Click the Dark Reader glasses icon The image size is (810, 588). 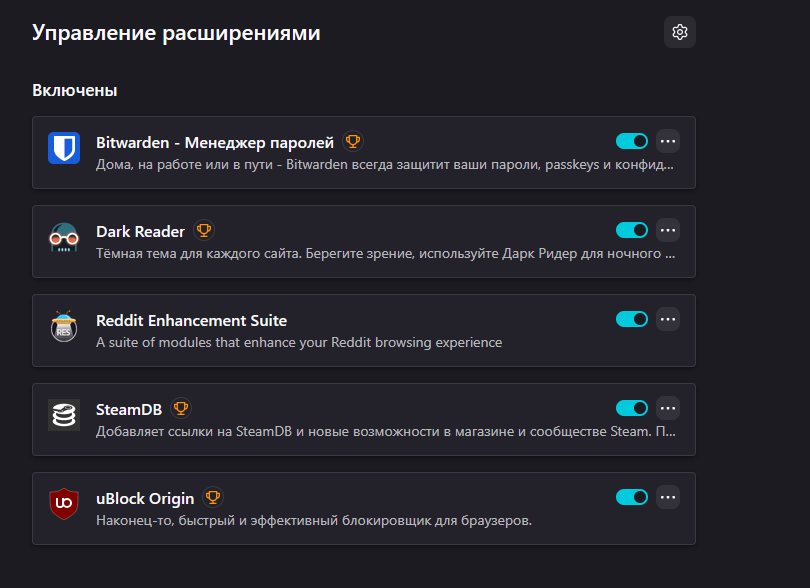point(64,237)
